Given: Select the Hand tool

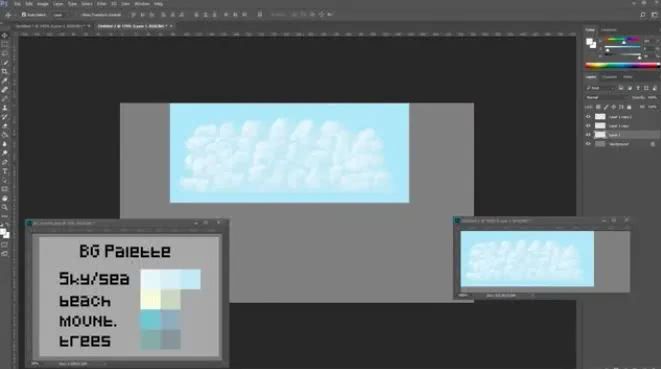Looking at the screenshot, I should [5, 199].
